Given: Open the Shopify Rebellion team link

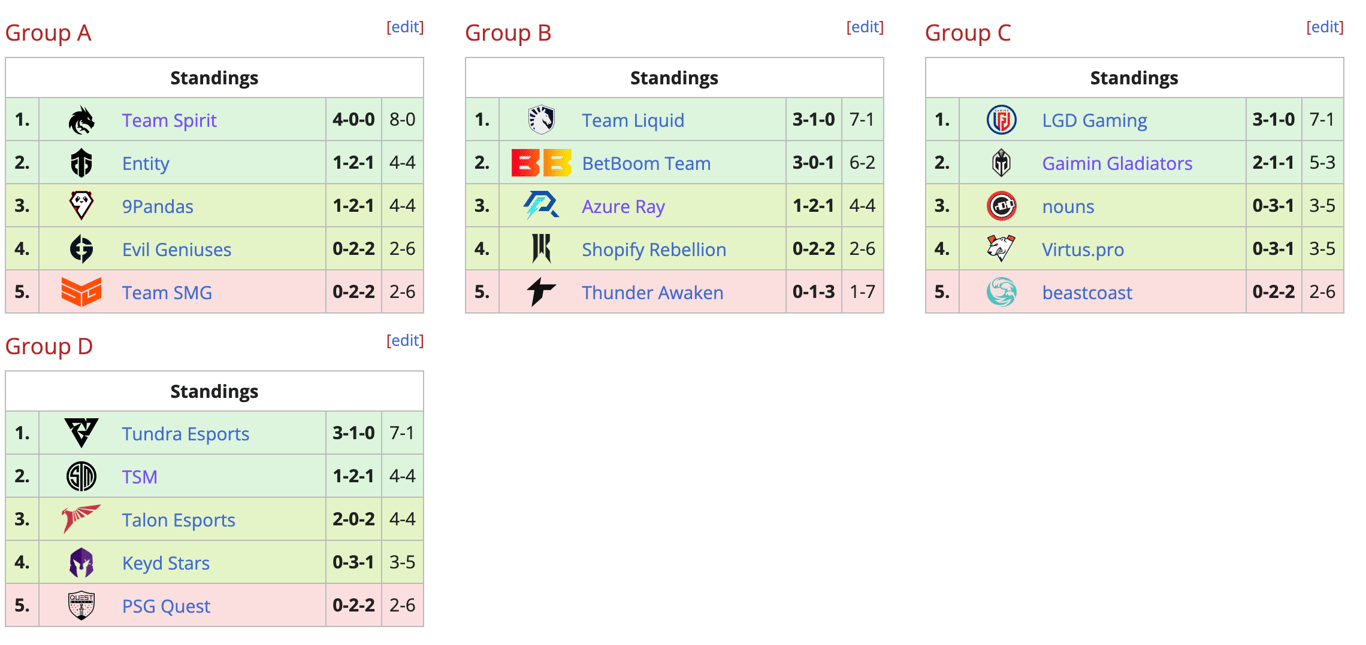Looking at the screenshot, I should [654, 249].
